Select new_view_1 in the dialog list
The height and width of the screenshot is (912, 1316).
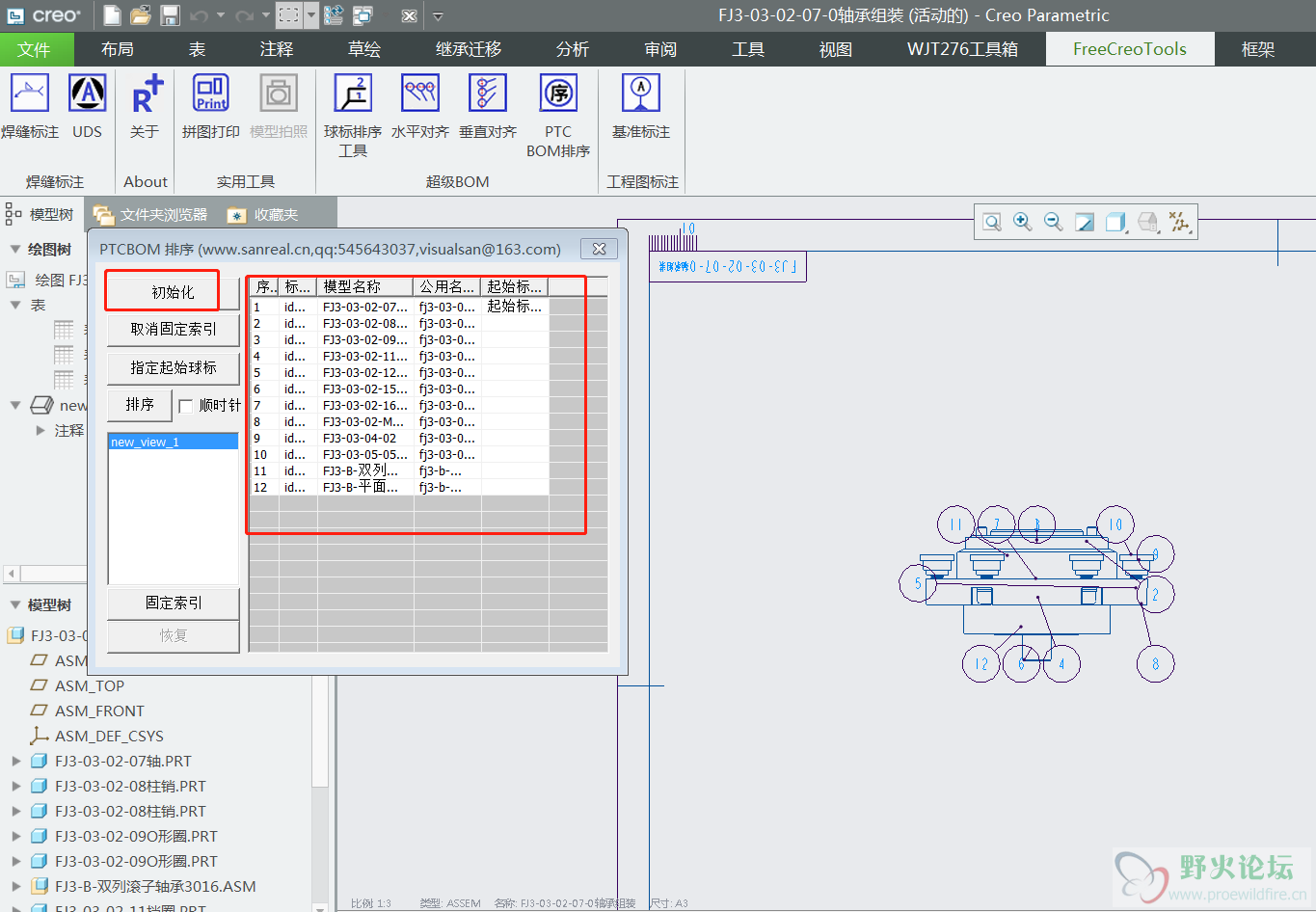[x=174, y=442]
